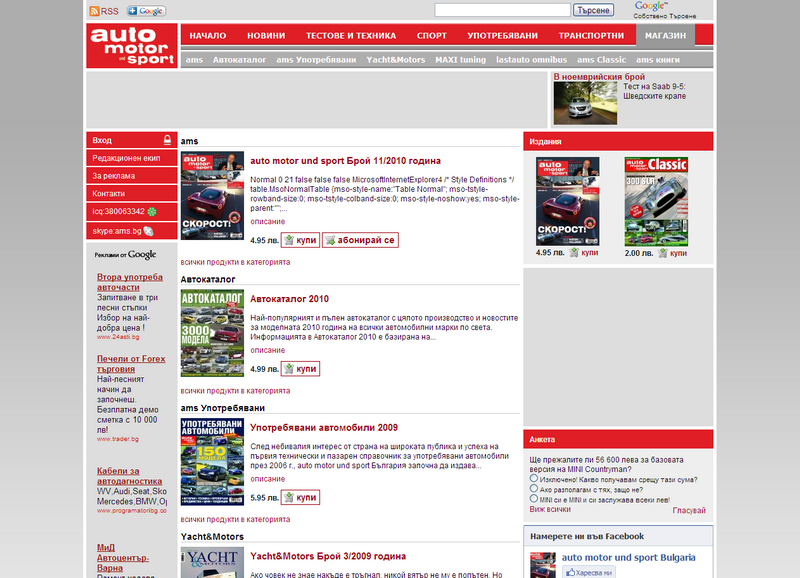Image resolution: width=800 pixels, height=578 pixels.
Task: Open Контакти sidebar link
Action: click(132, 194)
